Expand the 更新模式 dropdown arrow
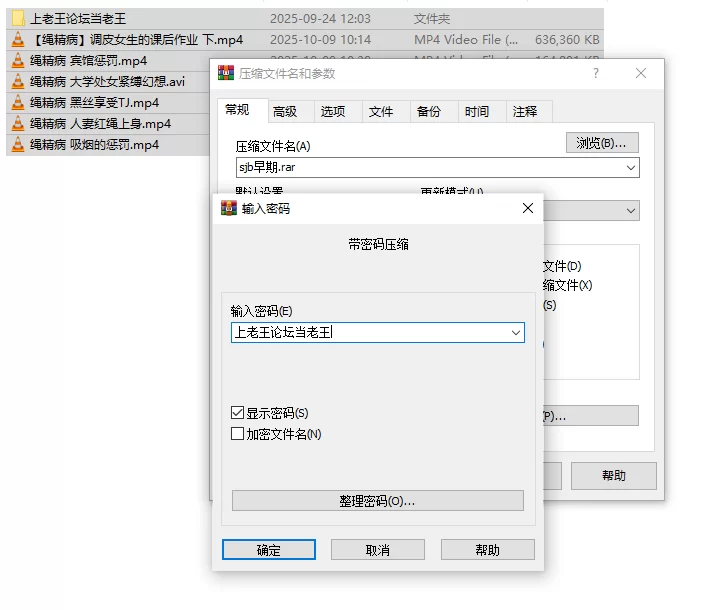Screen dimensions: 706x610 (631, 211)
